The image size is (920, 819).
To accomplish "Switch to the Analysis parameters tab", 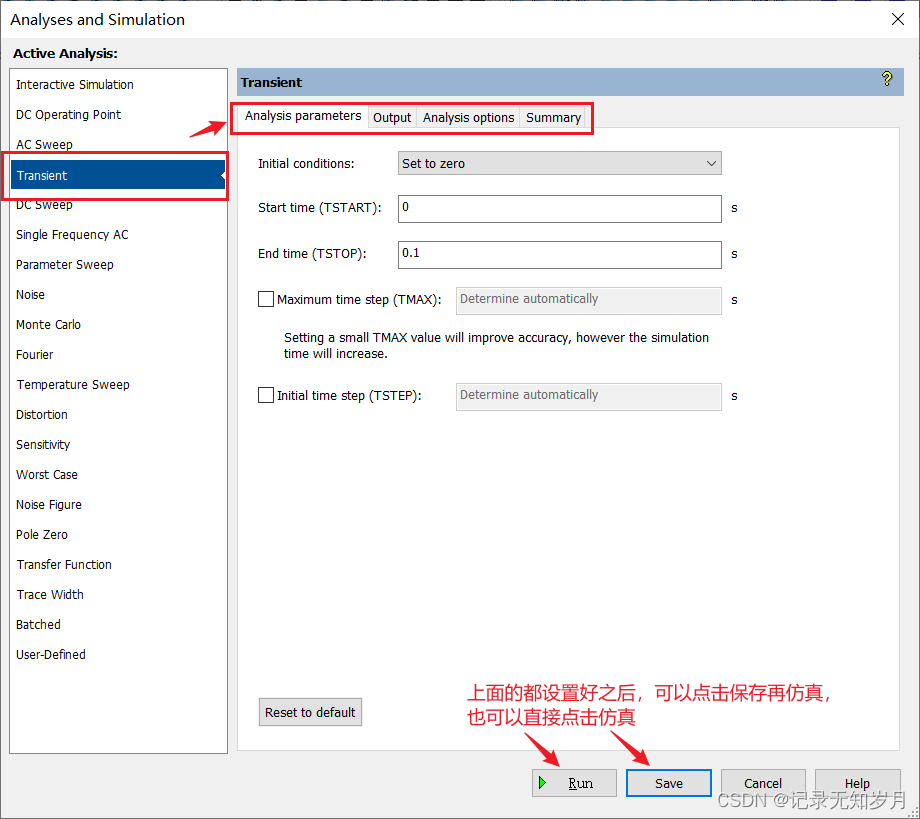I will [303, 116].
